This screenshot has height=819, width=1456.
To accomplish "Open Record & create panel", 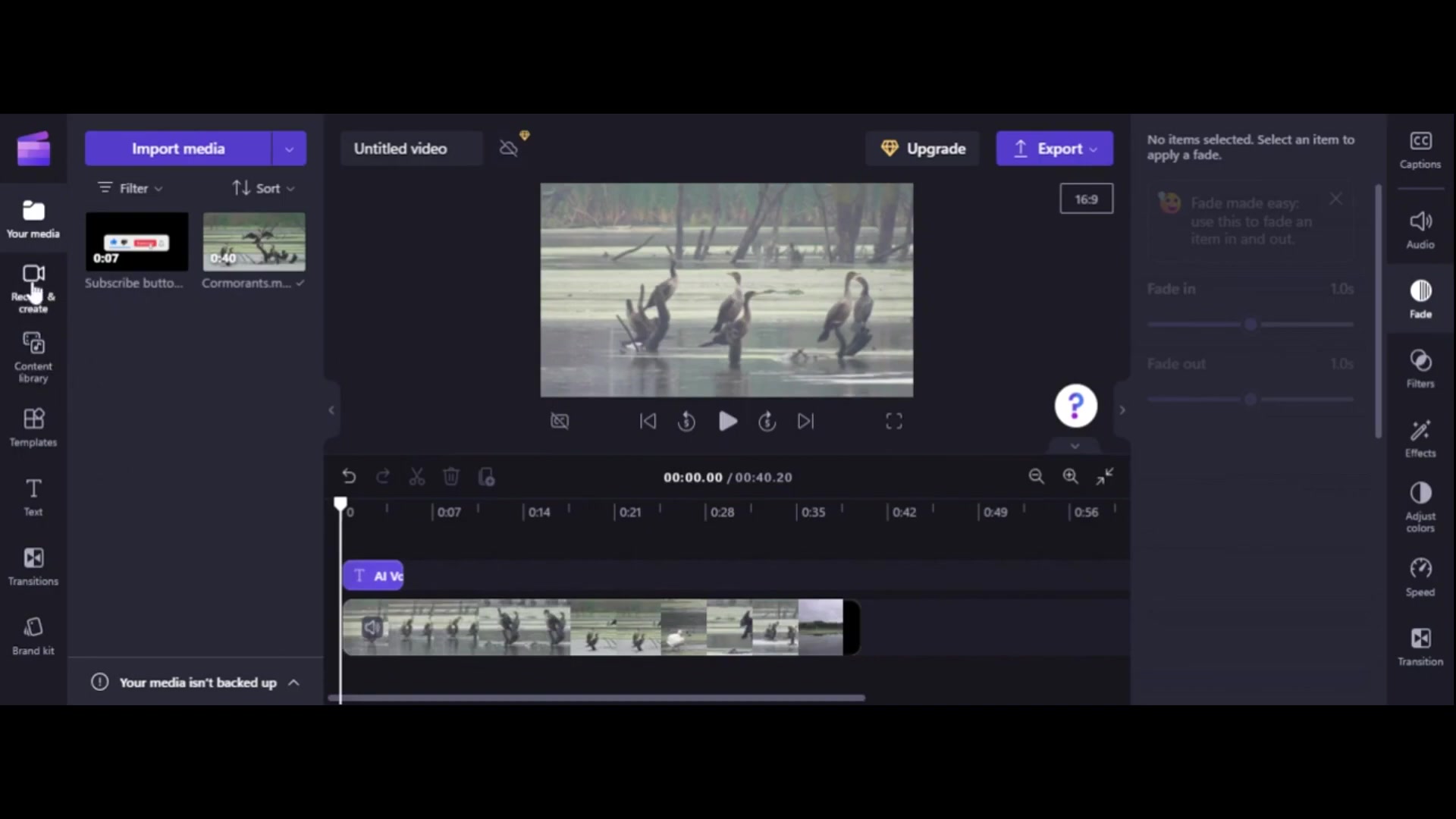I will click(x=33, y=288).
